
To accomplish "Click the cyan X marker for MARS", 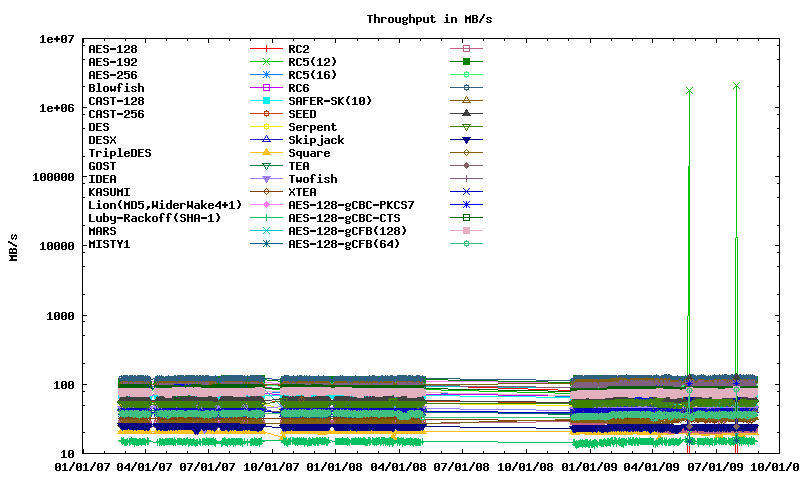I will click(x=266, y=230).
